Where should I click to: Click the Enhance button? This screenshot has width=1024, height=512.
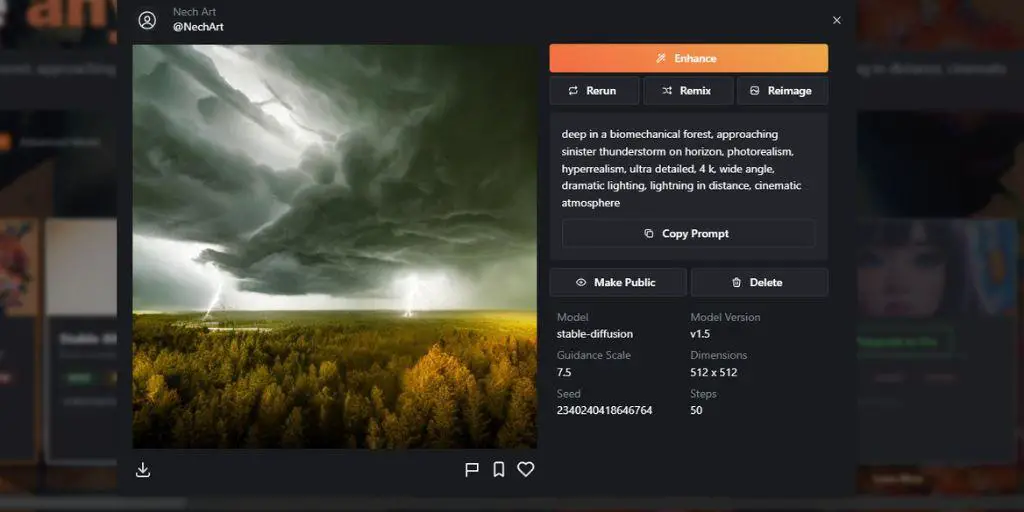(688, 58)
